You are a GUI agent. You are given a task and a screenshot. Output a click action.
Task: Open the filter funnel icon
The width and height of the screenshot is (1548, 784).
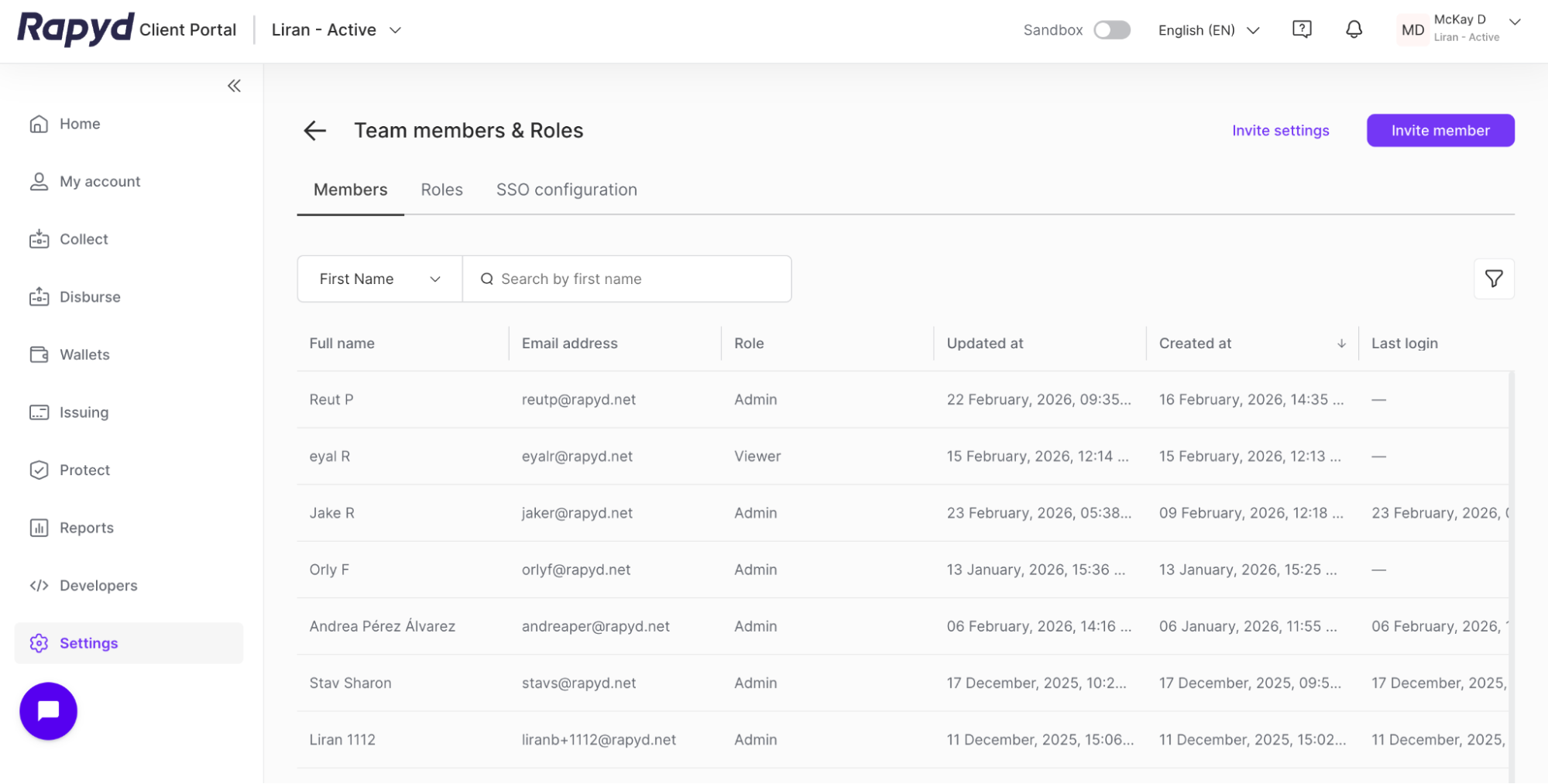click(1493, 279)
